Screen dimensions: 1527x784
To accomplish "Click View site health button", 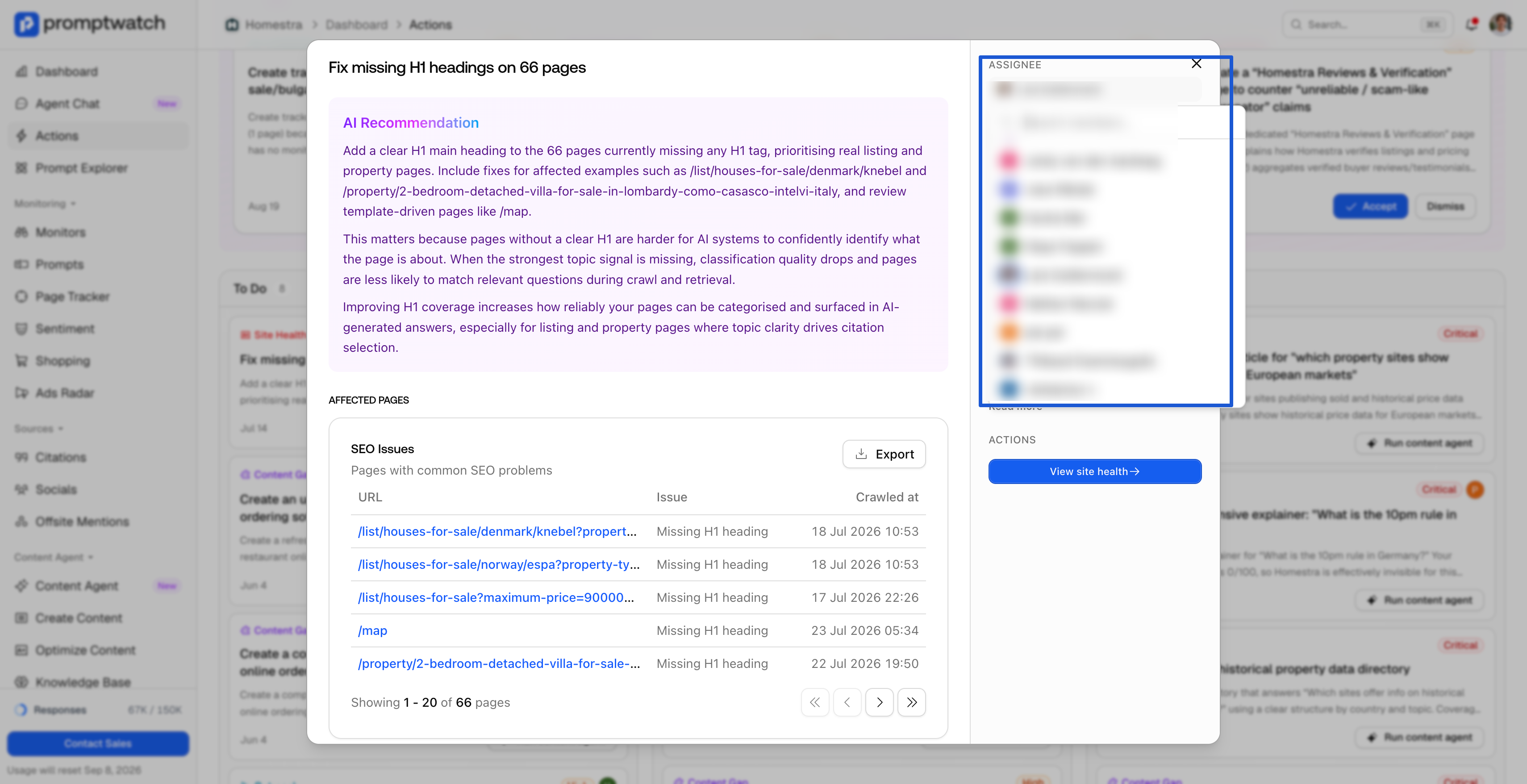I will [1094, 471].
